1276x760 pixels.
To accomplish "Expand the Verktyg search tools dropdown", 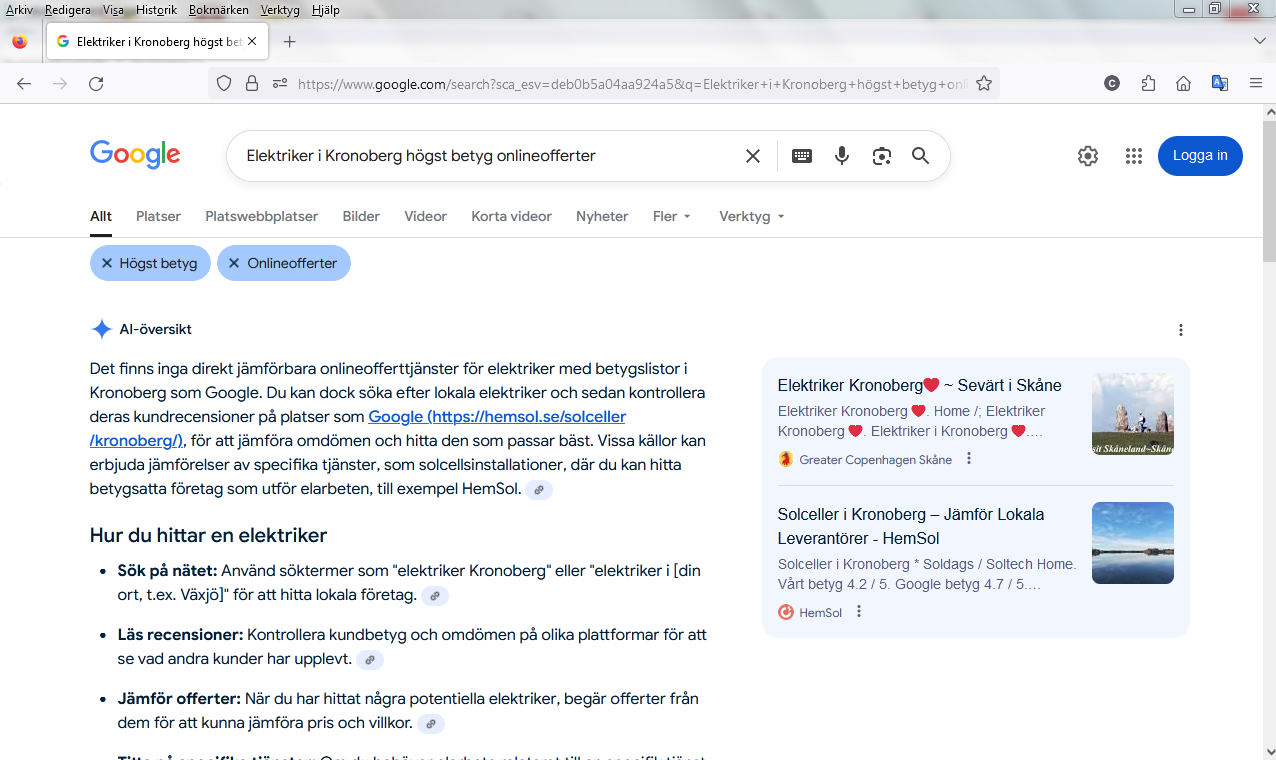I will [x=751, y=216].
